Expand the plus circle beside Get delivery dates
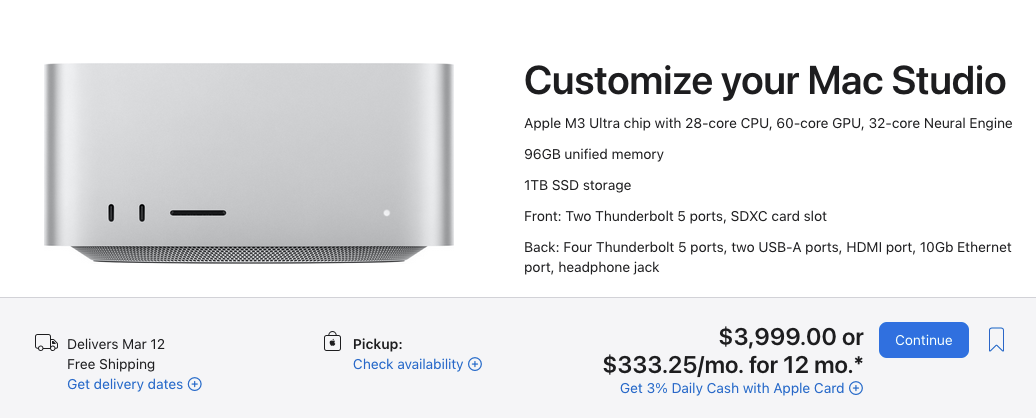1036x418 pixels. click(195, 384)
